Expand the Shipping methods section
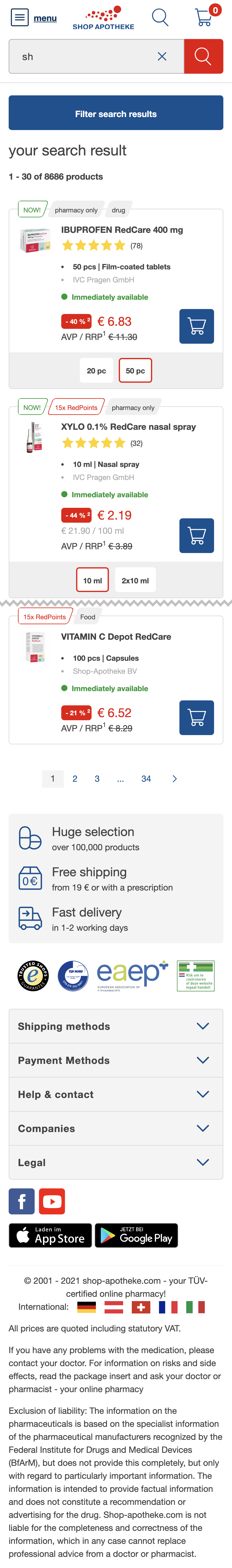 tap(116, 1026)
